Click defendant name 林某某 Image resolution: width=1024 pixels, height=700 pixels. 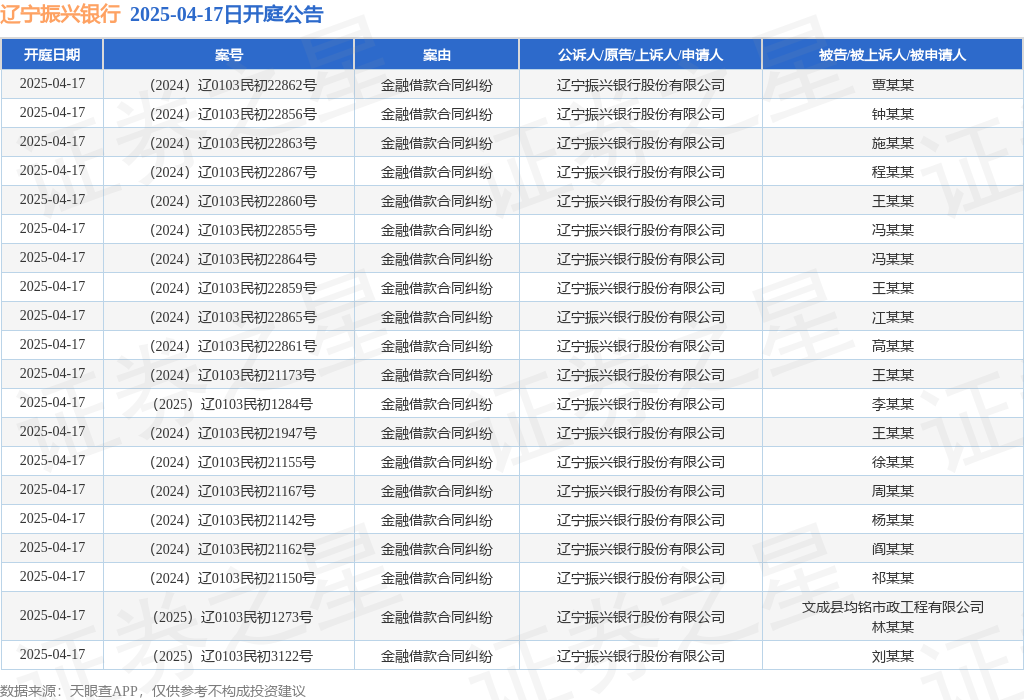[x=893, y=627]
